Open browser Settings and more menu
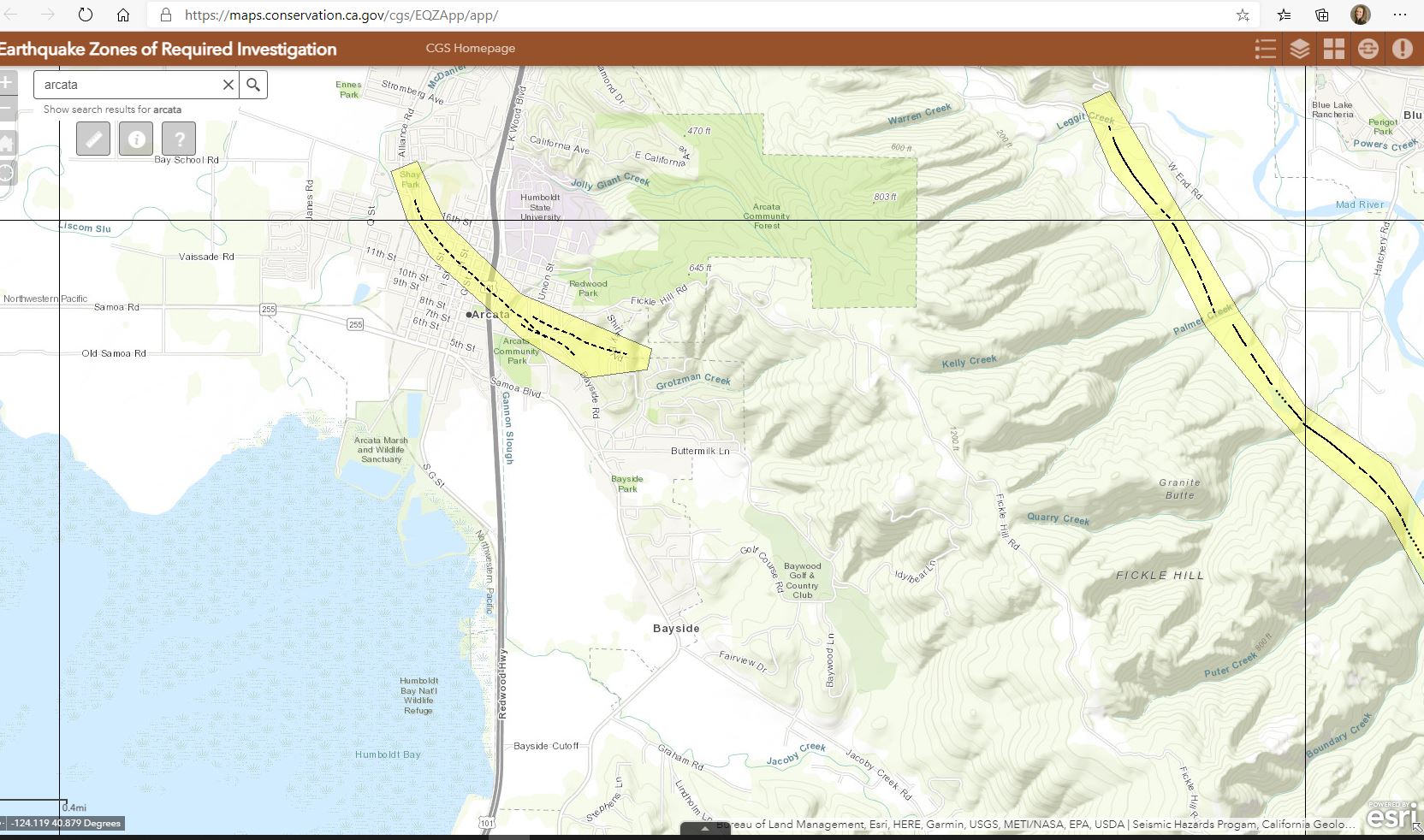This screenshot has width=1424, height=840. tap(1400, 15)
